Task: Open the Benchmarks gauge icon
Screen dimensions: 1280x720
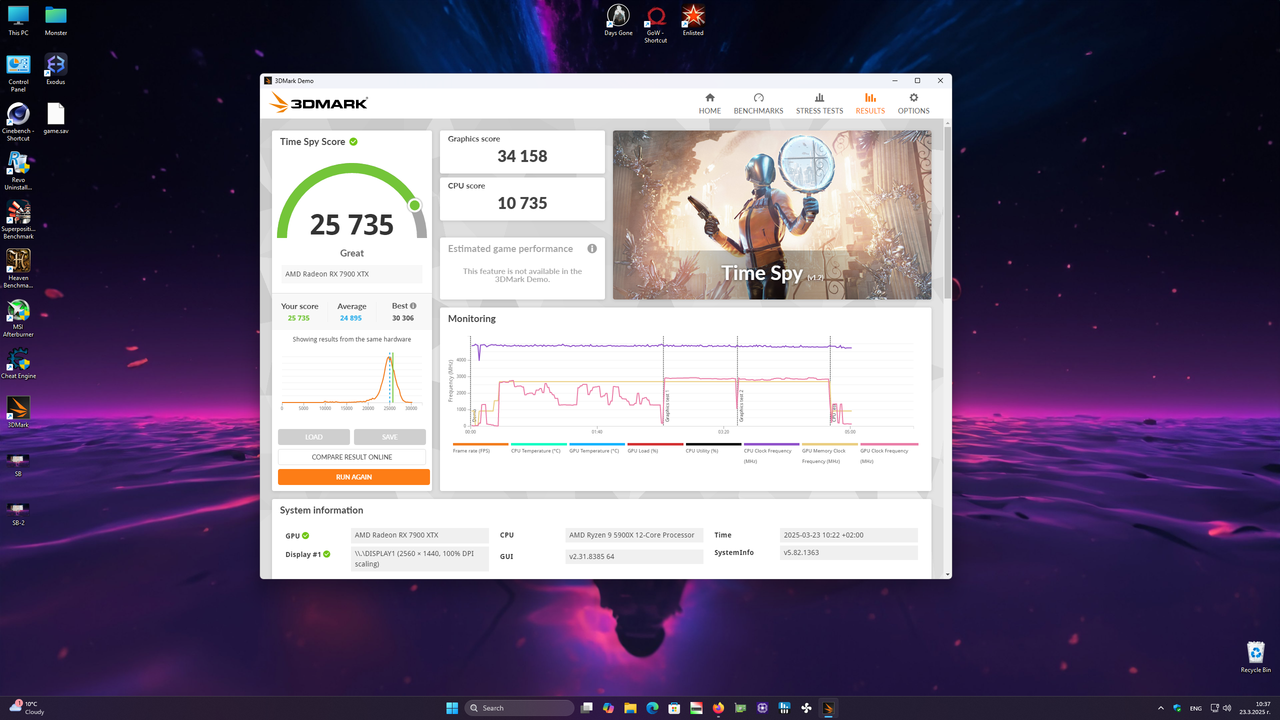Action: pyautogui.click(x=758, y=103)
